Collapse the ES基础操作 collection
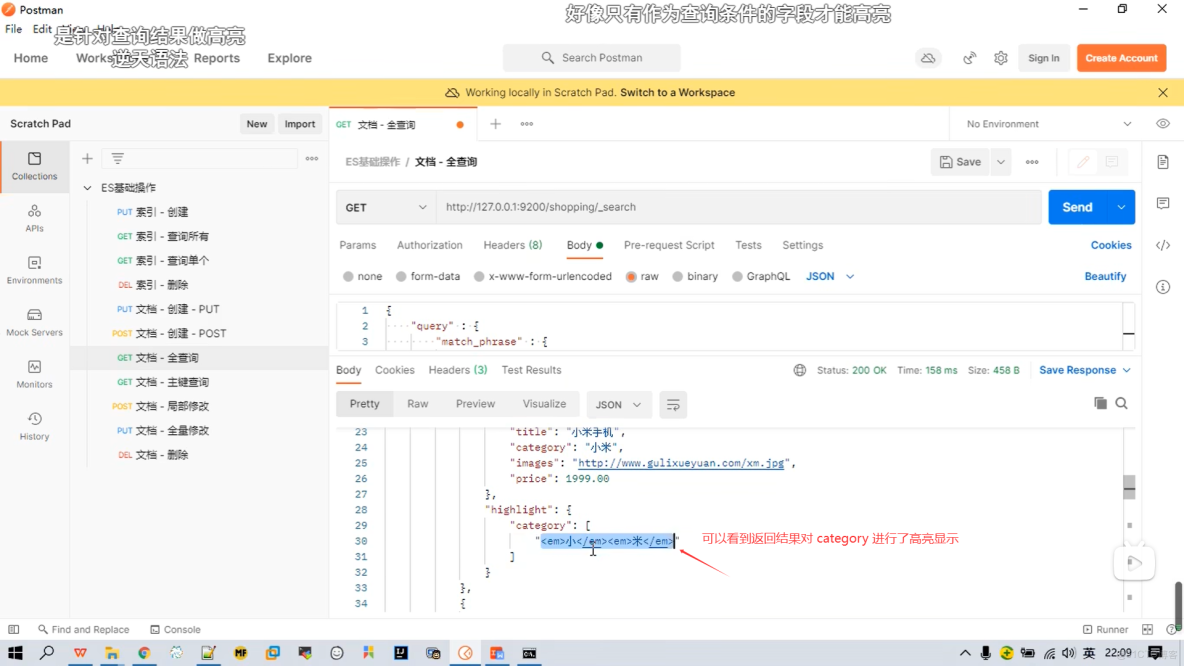 [88, 186]
